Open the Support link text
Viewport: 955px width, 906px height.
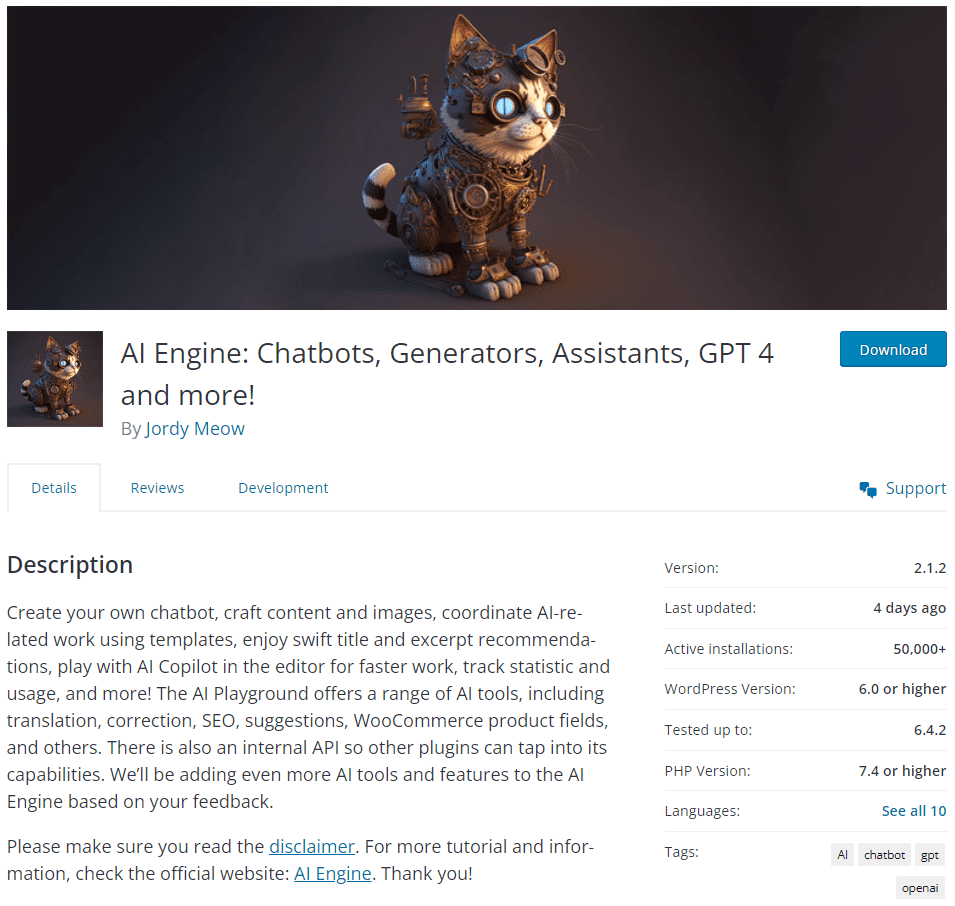point(915,488)
